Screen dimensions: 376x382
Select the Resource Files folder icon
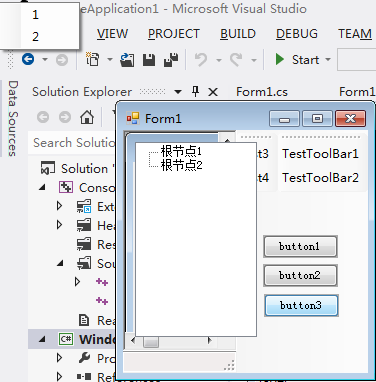point(84,244)
